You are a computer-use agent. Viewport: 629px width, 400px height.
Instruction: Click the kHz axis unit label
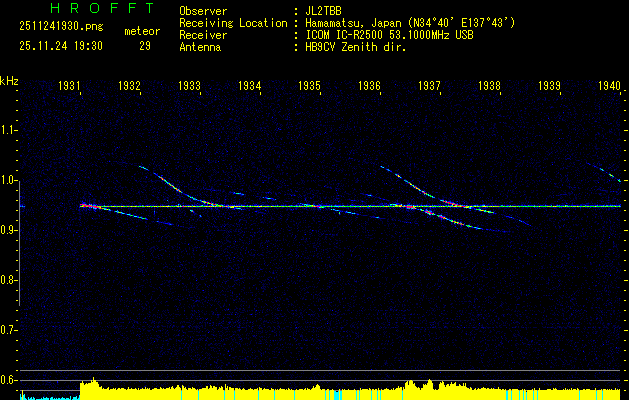[x=9, y=81]
